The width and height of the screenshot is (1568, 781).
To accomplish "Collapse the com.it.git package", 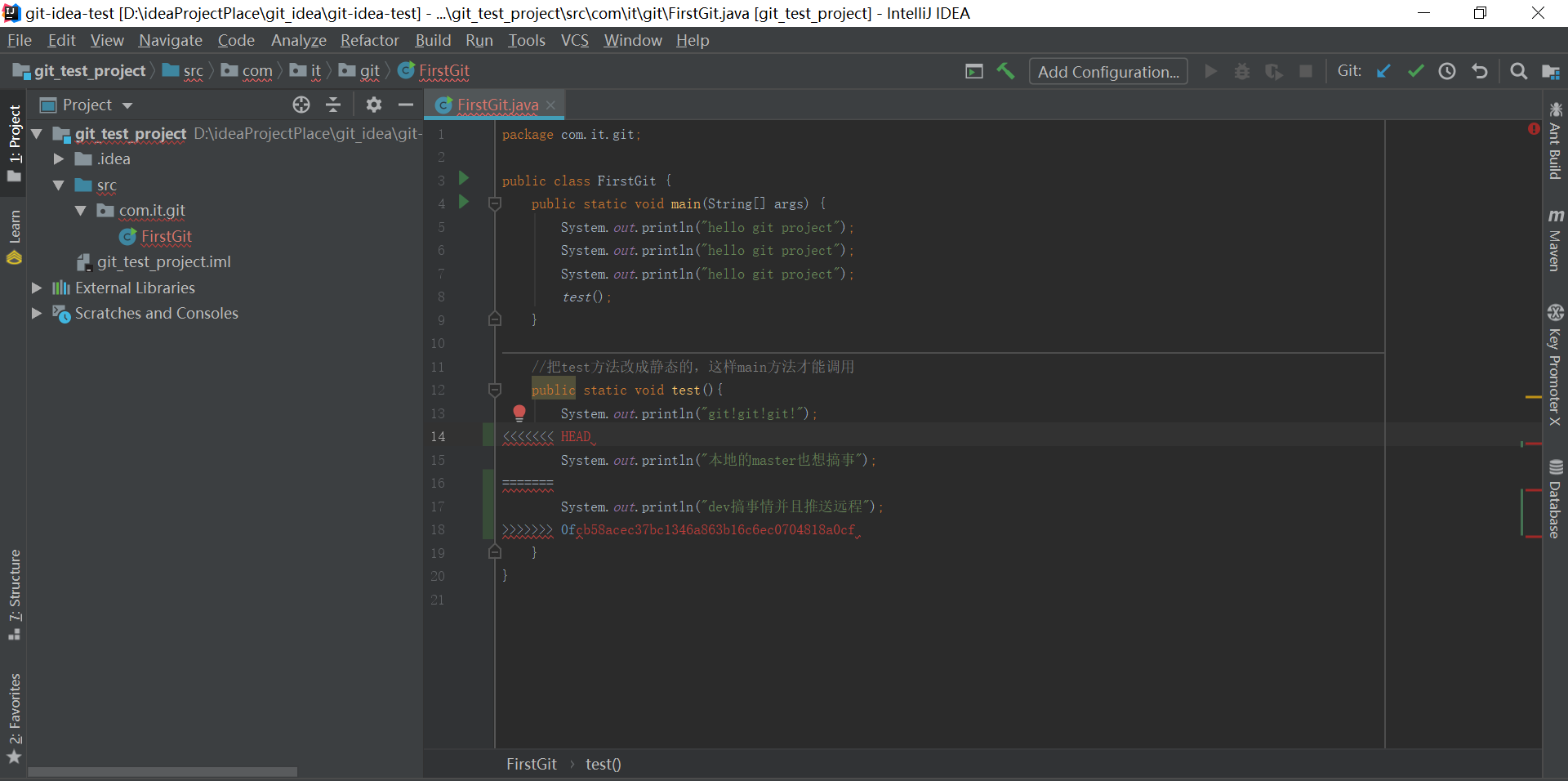I will click(x=81, y=211).
